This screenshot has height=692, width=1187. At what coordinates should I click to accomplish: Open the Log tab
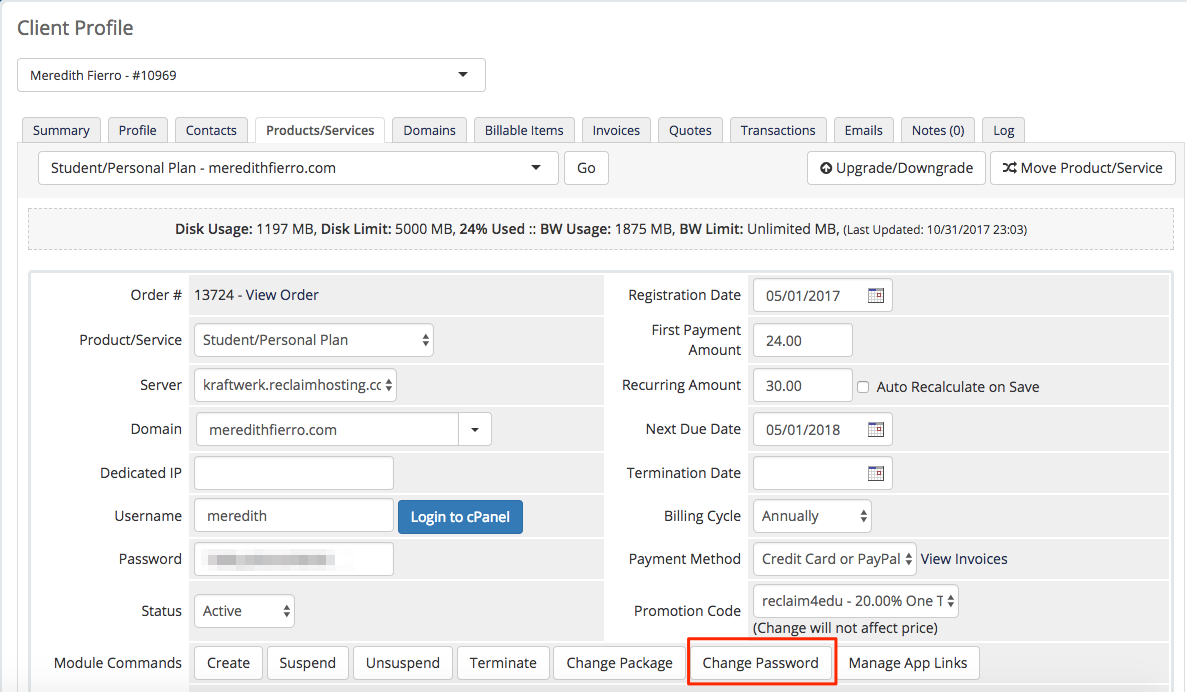pos(1004,130)
